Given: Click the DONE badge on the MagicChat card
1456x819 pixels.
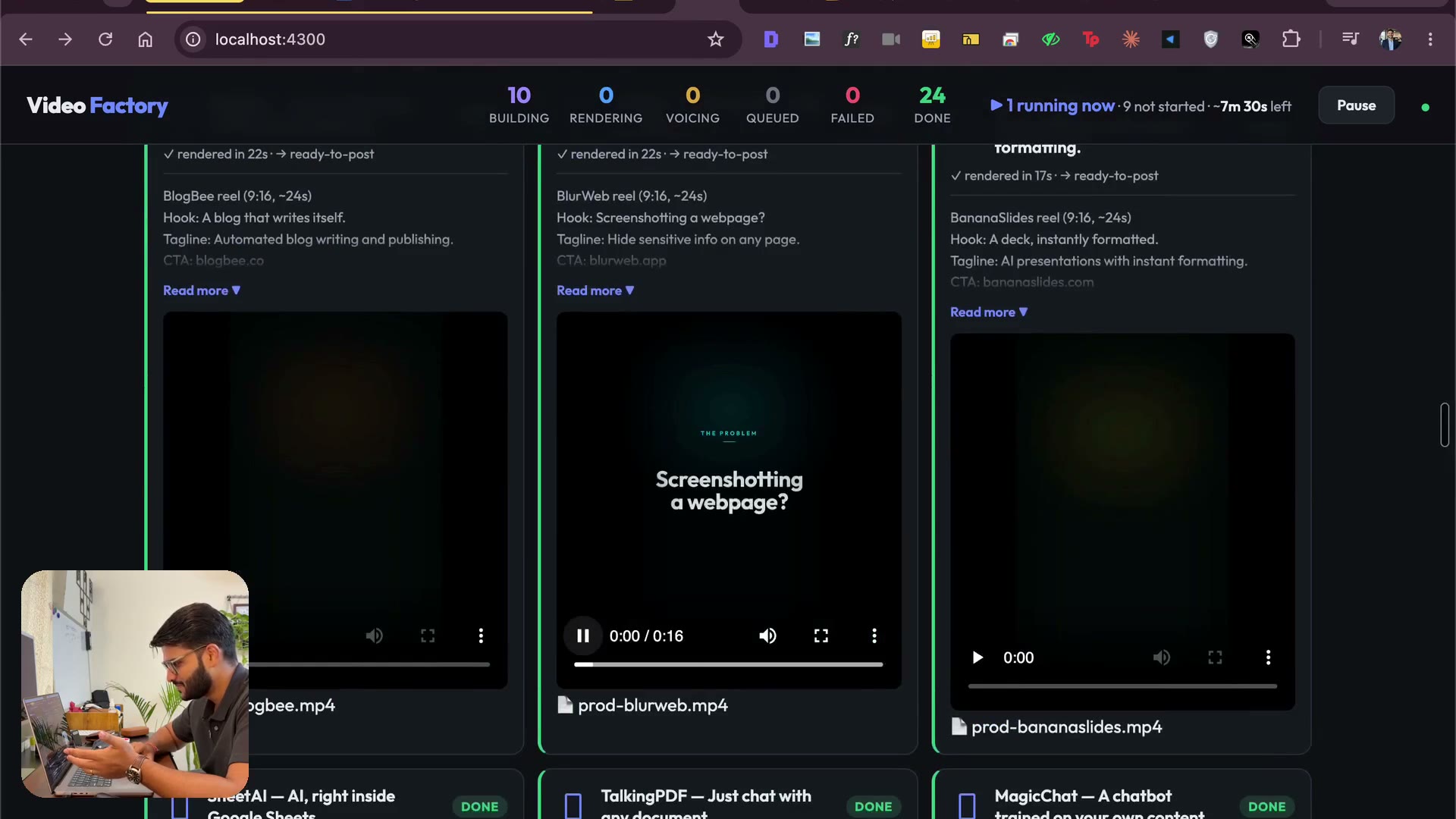Looking at the screenshot, I should [1266, 807].
